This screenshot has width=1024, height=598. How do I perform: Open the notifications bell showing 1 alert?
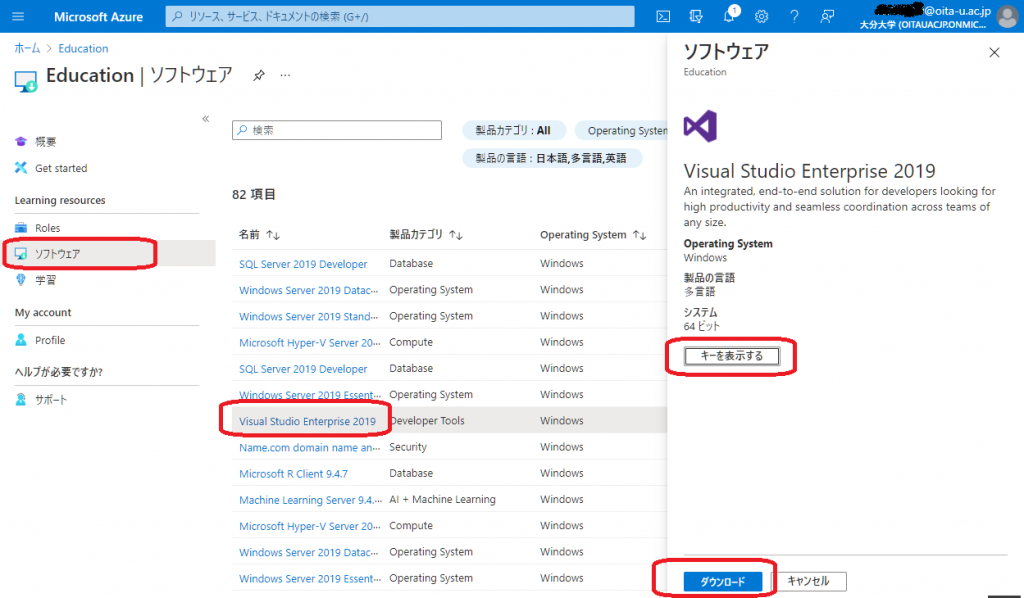point(728,16)
